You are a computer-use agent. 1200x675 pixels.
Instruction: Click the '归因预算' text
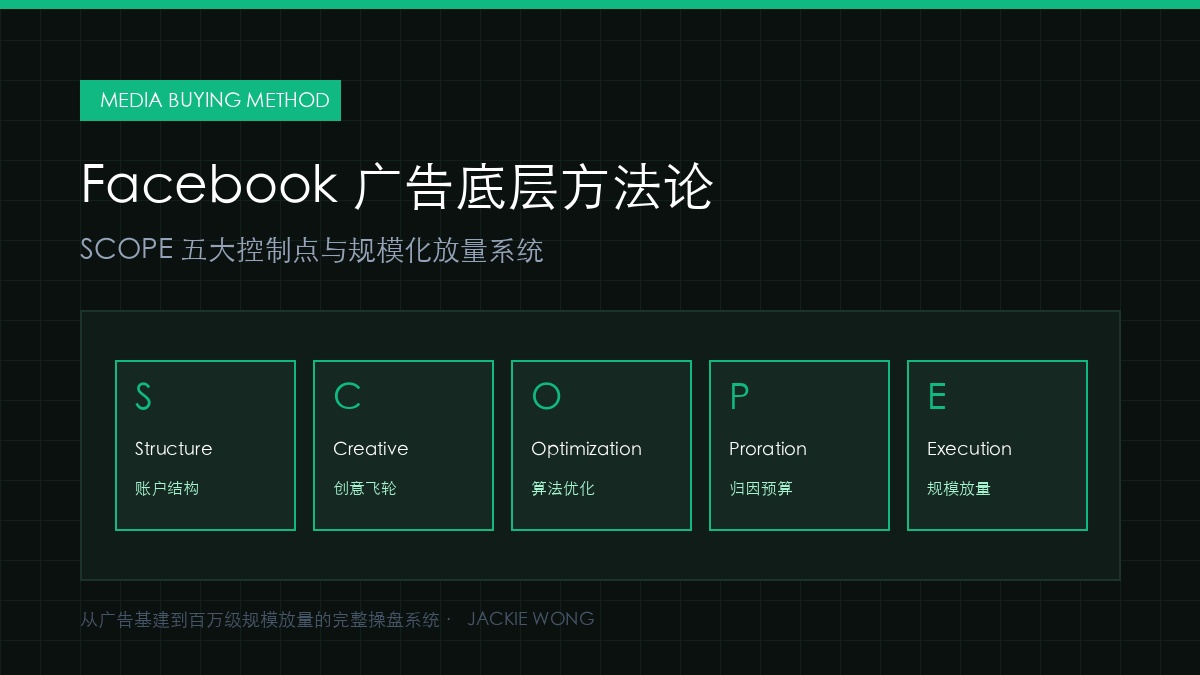[x=761, y=488]
